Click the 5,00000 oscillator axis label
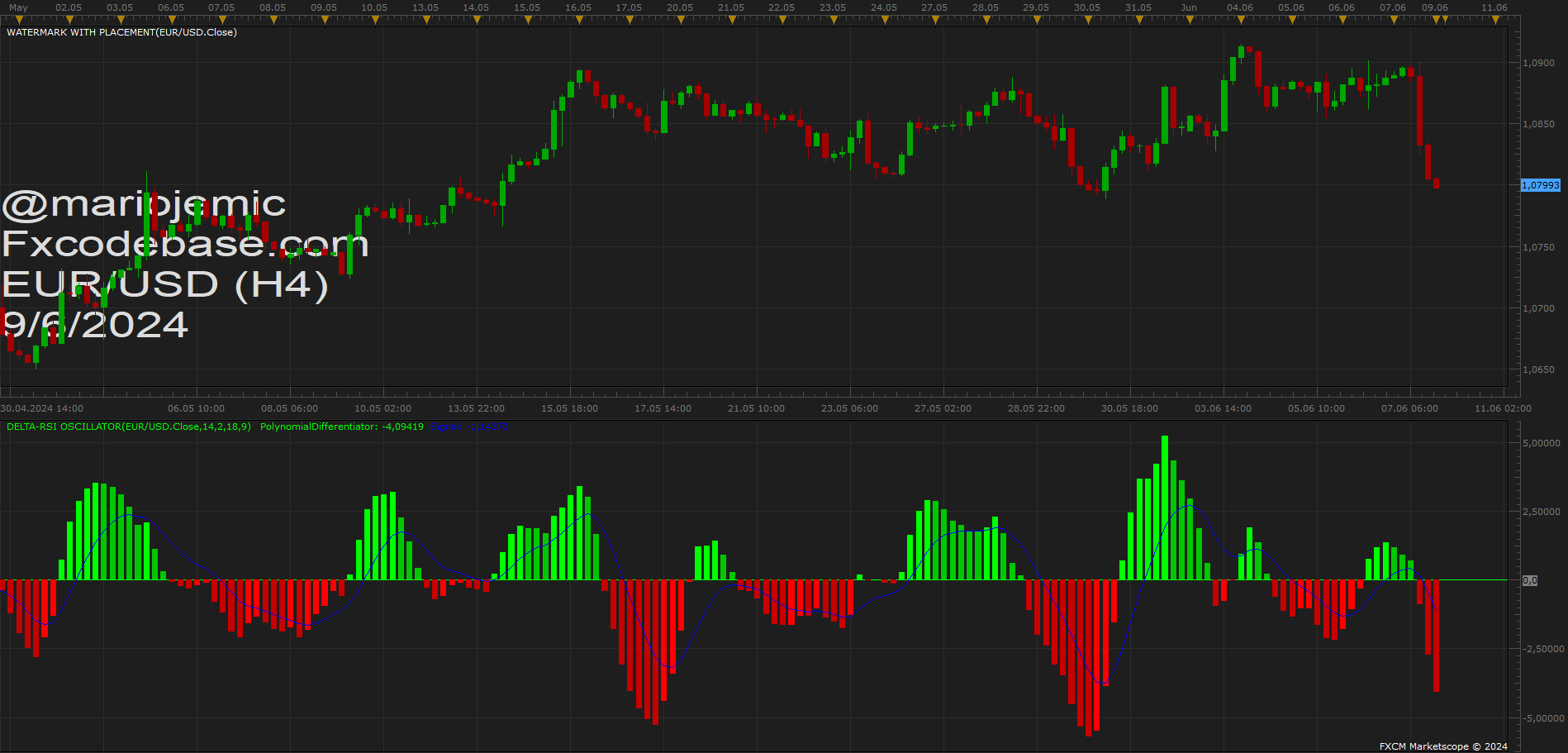This screenshot has height=753, width=1568. 1542,443
